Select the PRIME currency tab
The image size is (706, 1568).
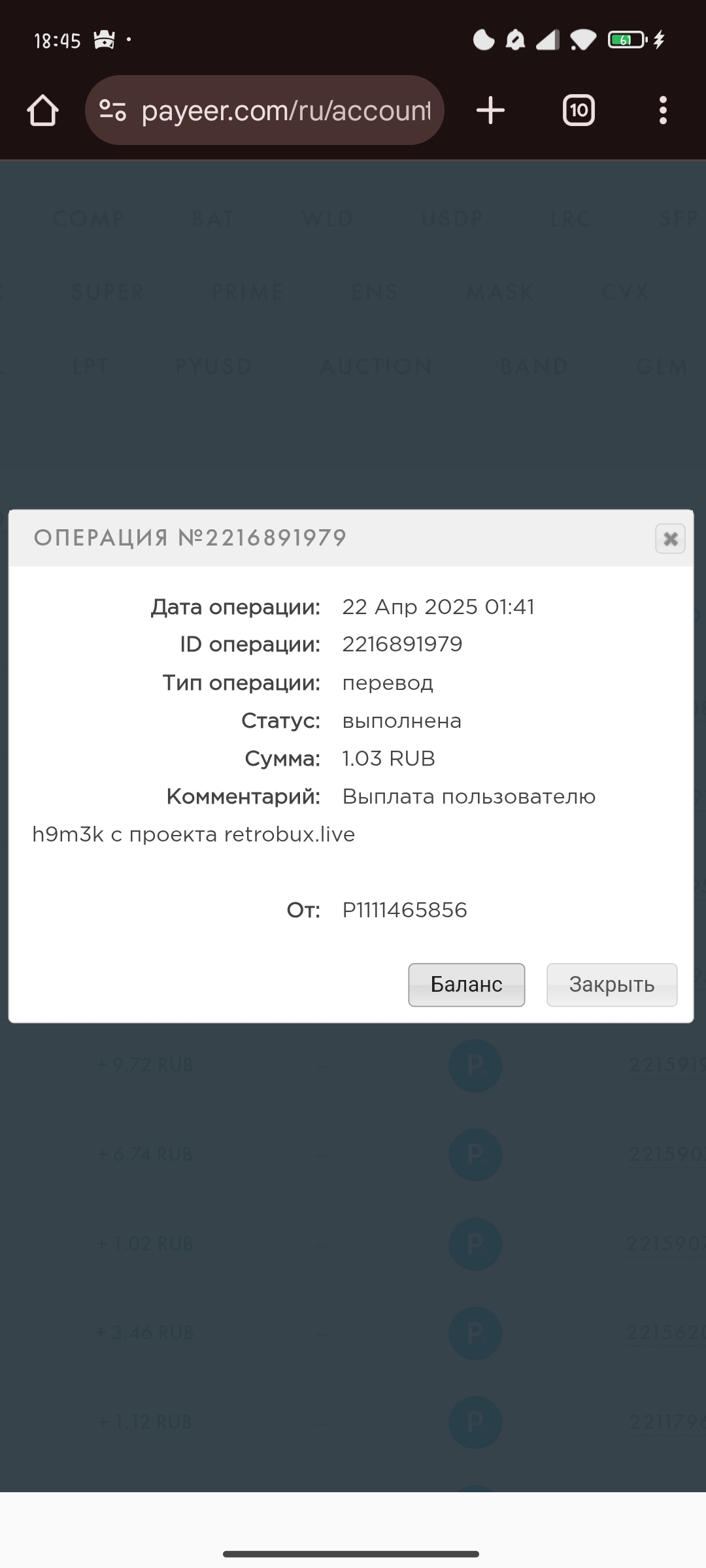point(248,292)
